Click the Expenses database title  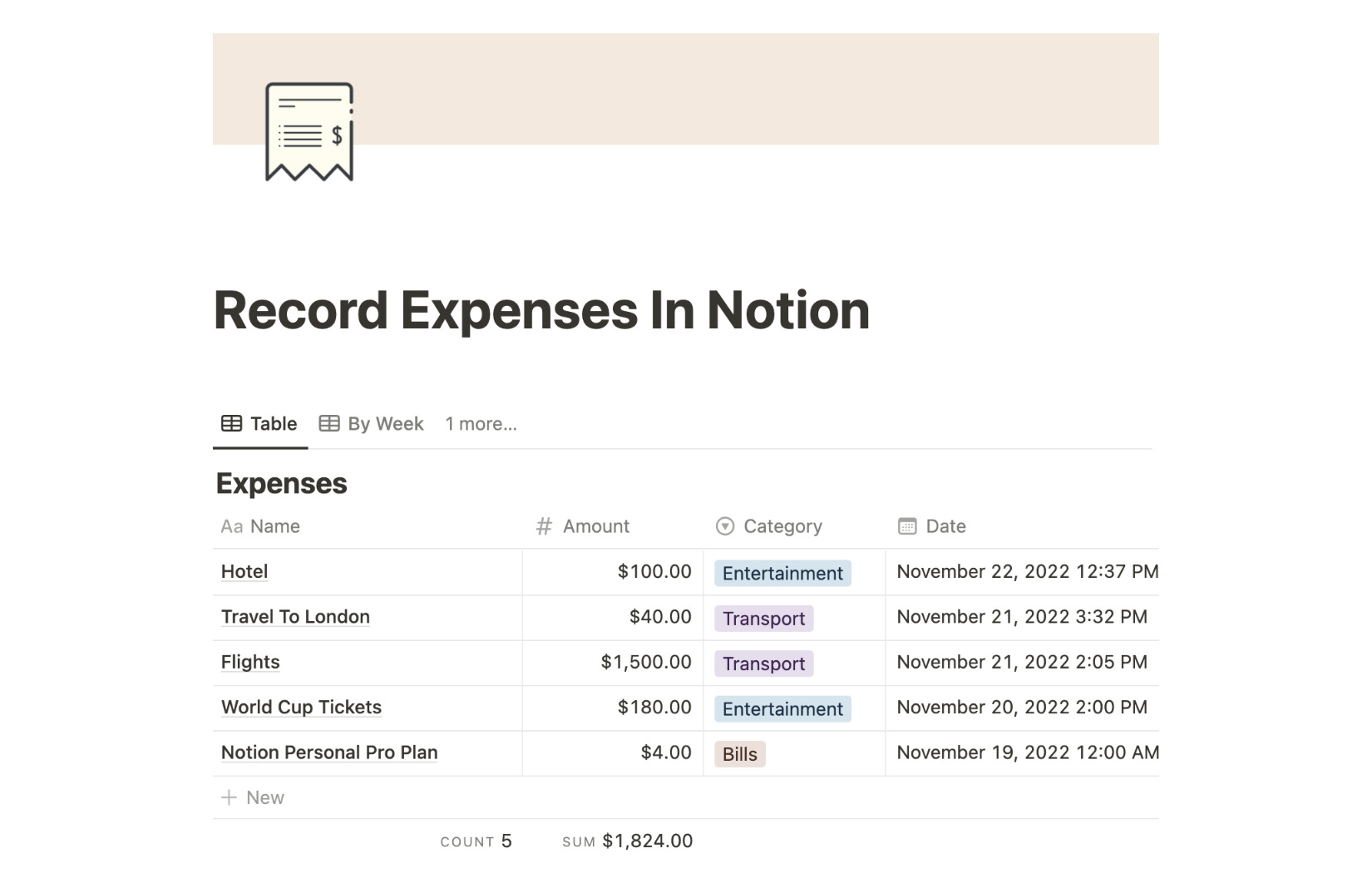(282, 484)
